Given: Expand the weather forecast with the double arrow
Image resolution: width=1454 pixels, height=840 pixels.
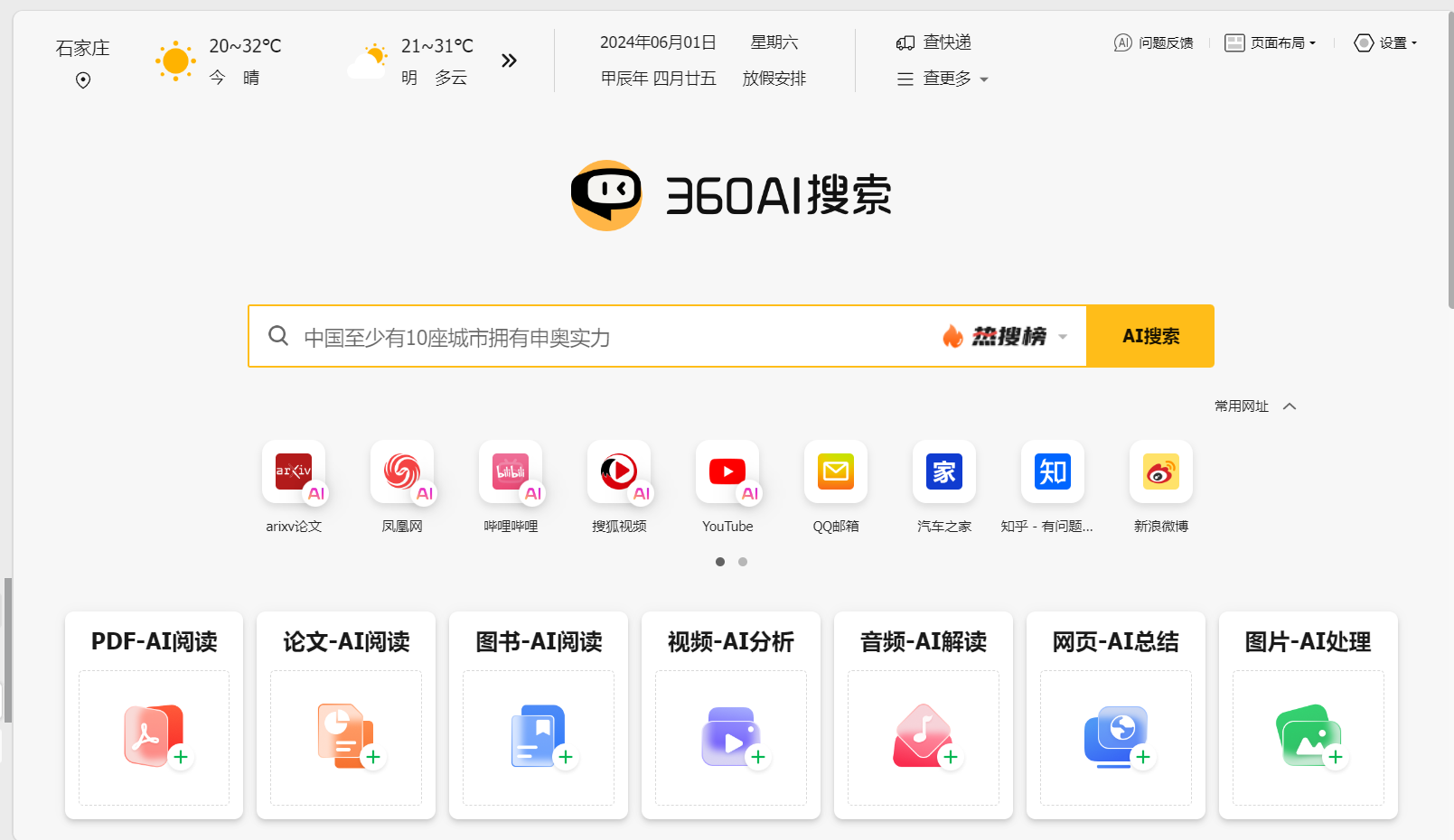Looking at the screenshot, I should [x=509, y=60].
